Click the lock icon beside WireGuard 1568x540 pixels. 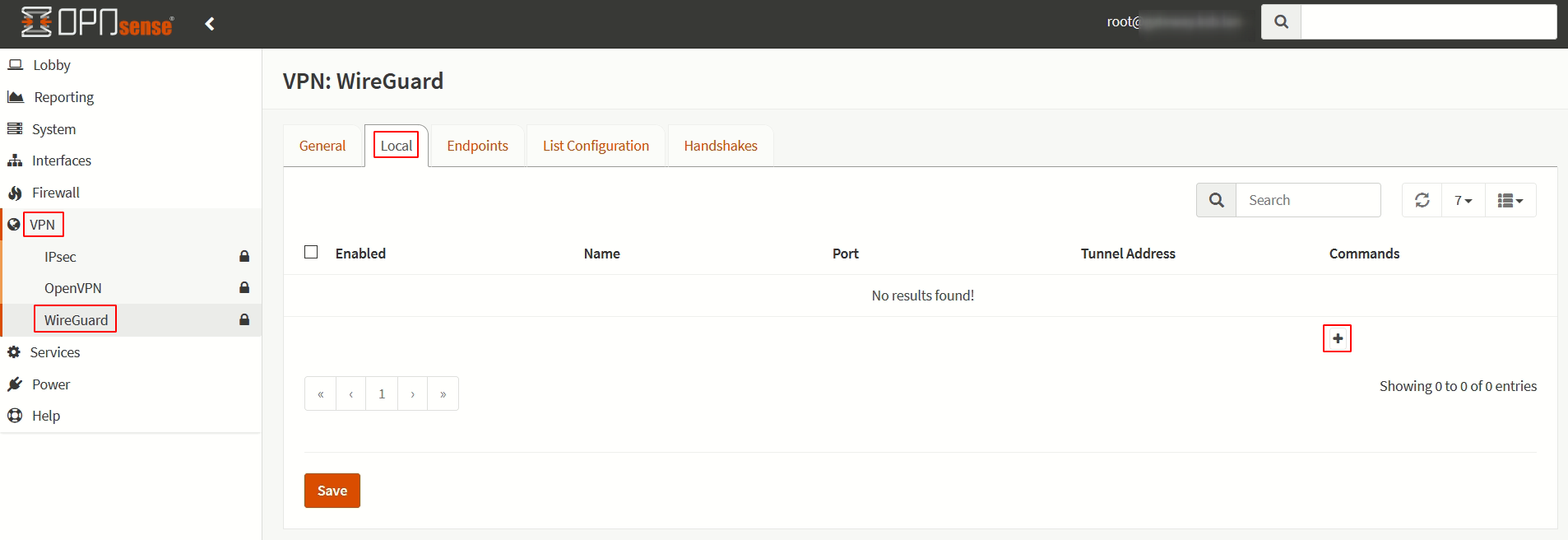(244, 319)
